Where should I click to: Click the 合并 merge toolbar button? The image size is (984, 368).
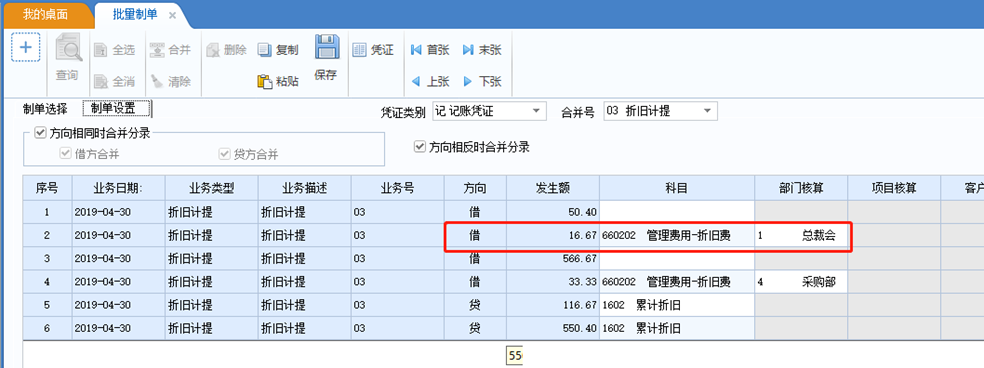point(170,50)
